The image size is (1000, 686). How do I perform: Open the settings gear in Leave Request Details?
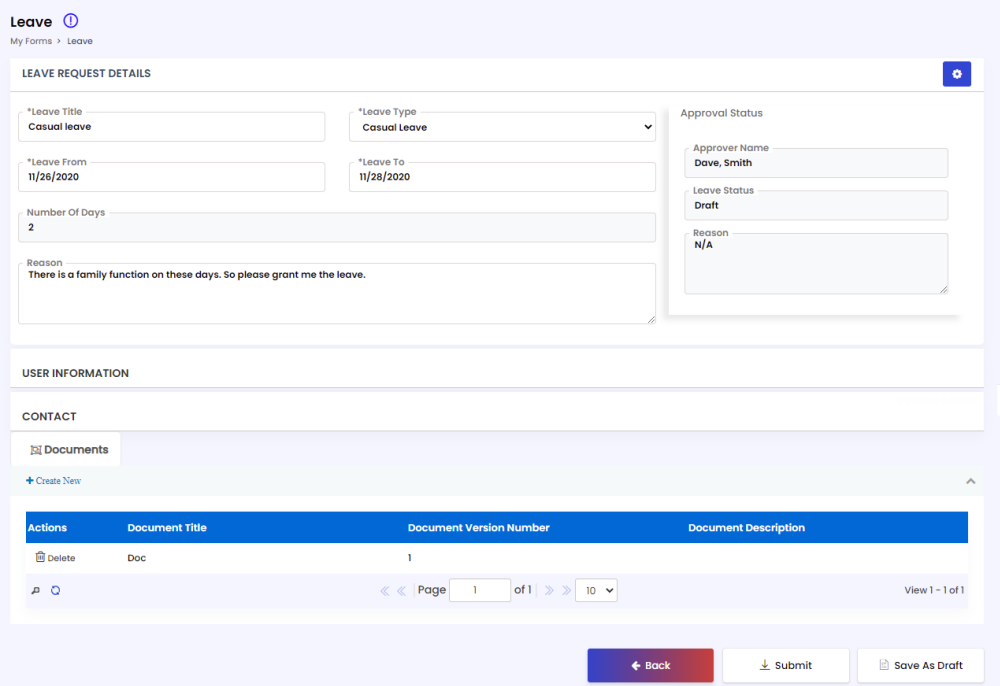(956, 74)
